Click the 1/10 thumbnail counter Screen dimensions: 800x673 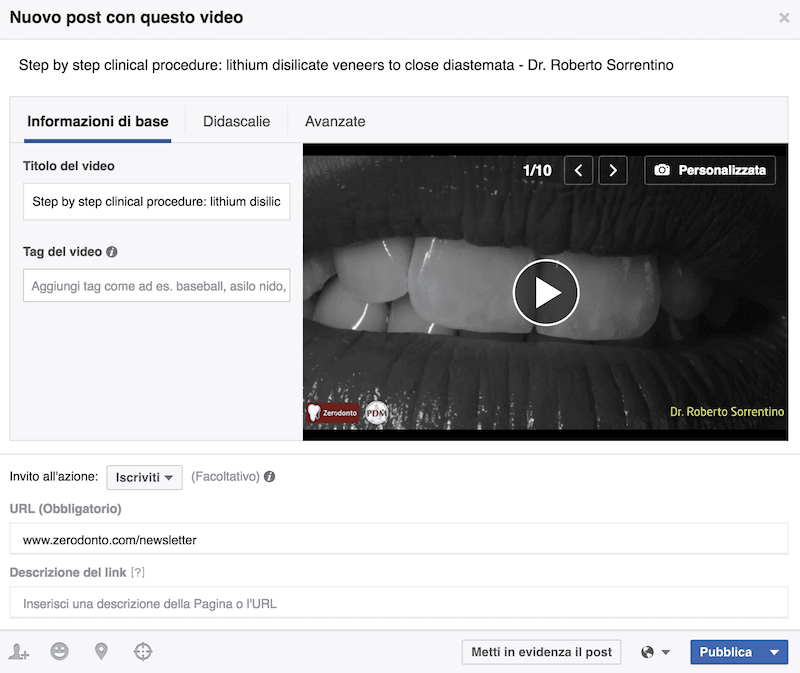[537, 170]
